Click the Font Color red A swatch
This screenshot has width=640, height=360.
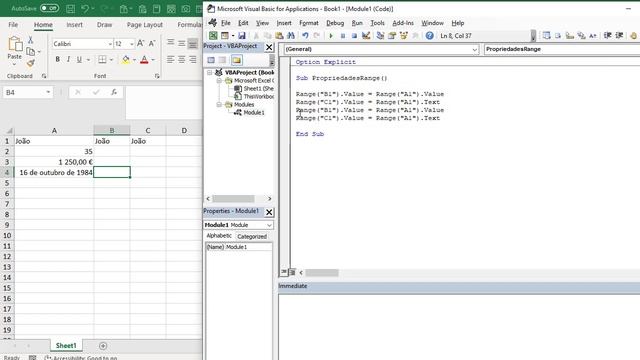coord(144,60)
